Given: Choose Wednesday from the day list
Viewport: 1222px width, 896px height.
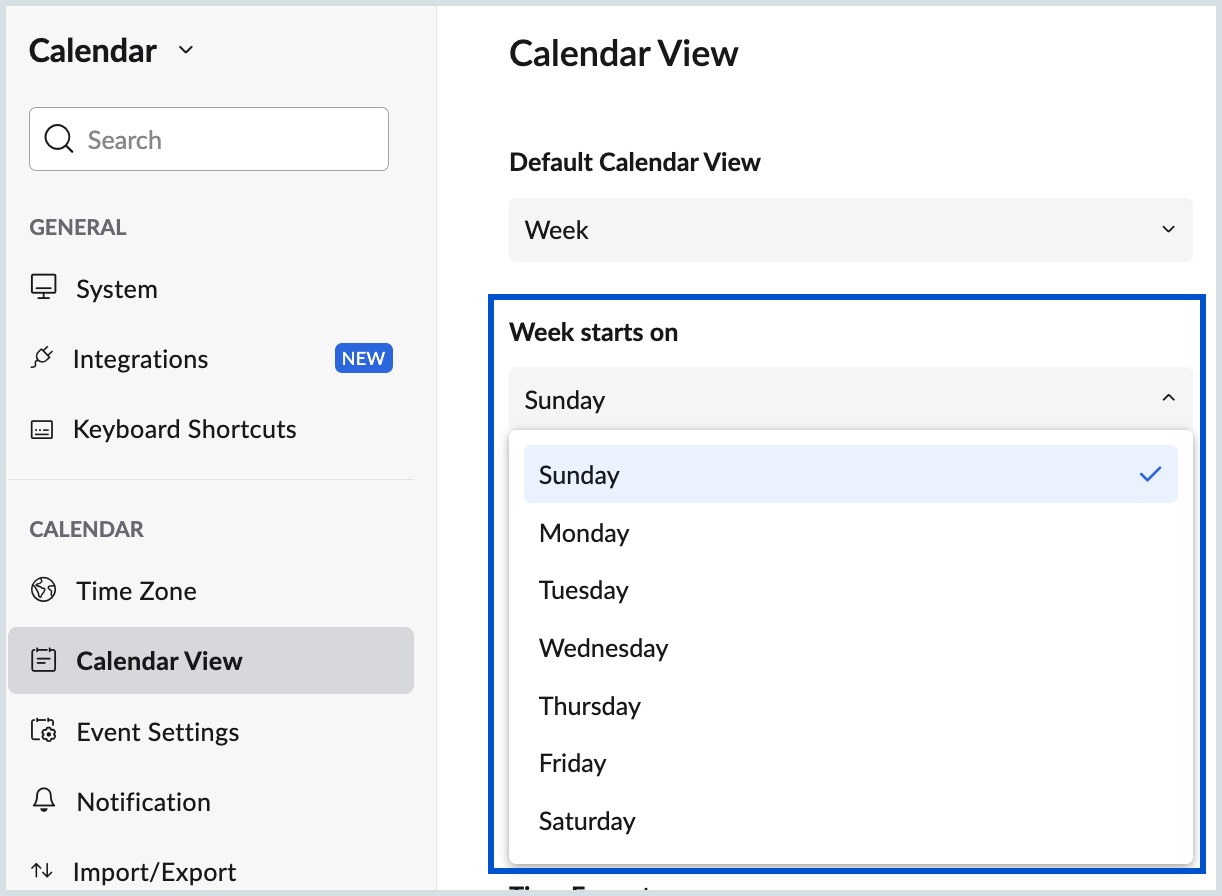Looking at the screenshot, I should click(x=603, y=648).
